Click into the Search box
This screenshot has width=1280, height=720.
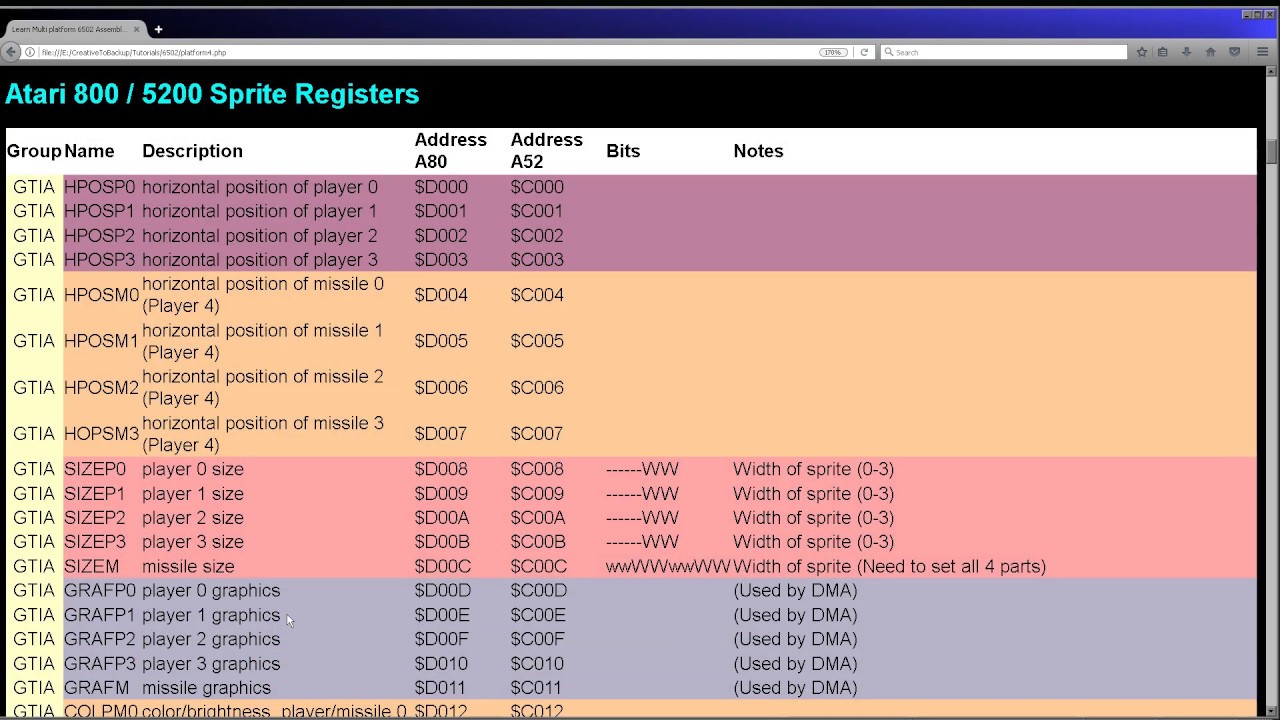[1005, 52]
